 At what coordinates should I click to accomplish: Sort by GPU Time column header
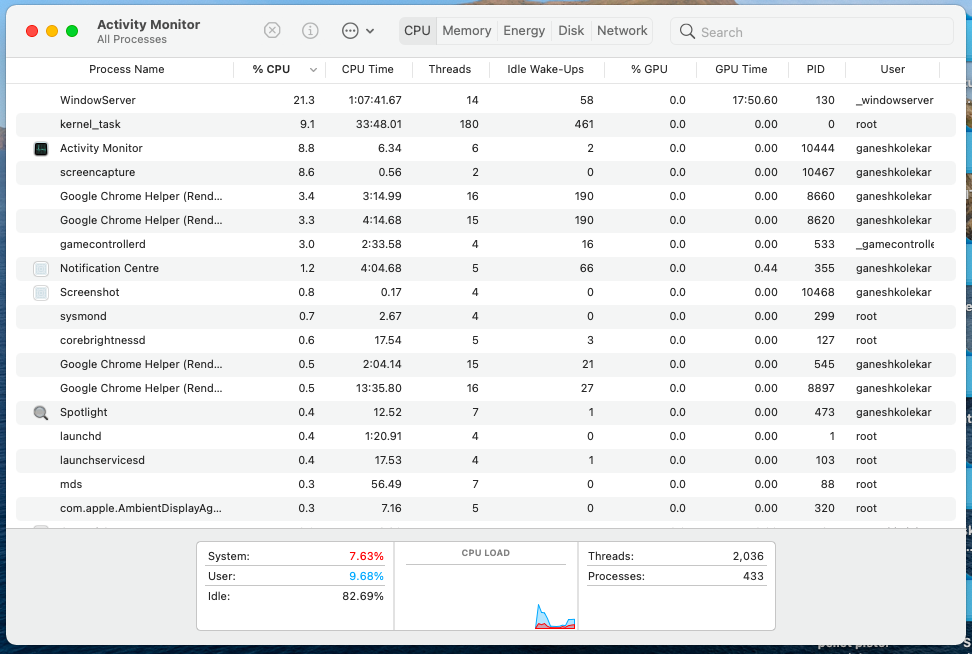(741, 69)
